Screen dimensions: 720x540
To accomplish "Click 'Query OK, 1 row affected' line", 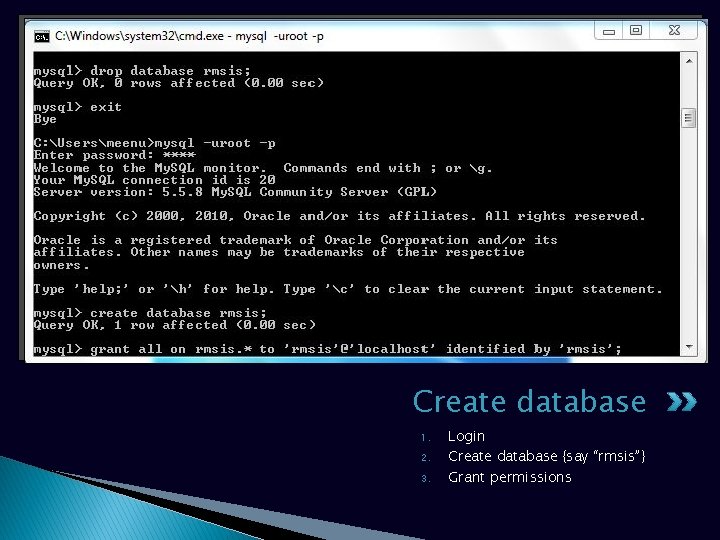I will (174, 325).
